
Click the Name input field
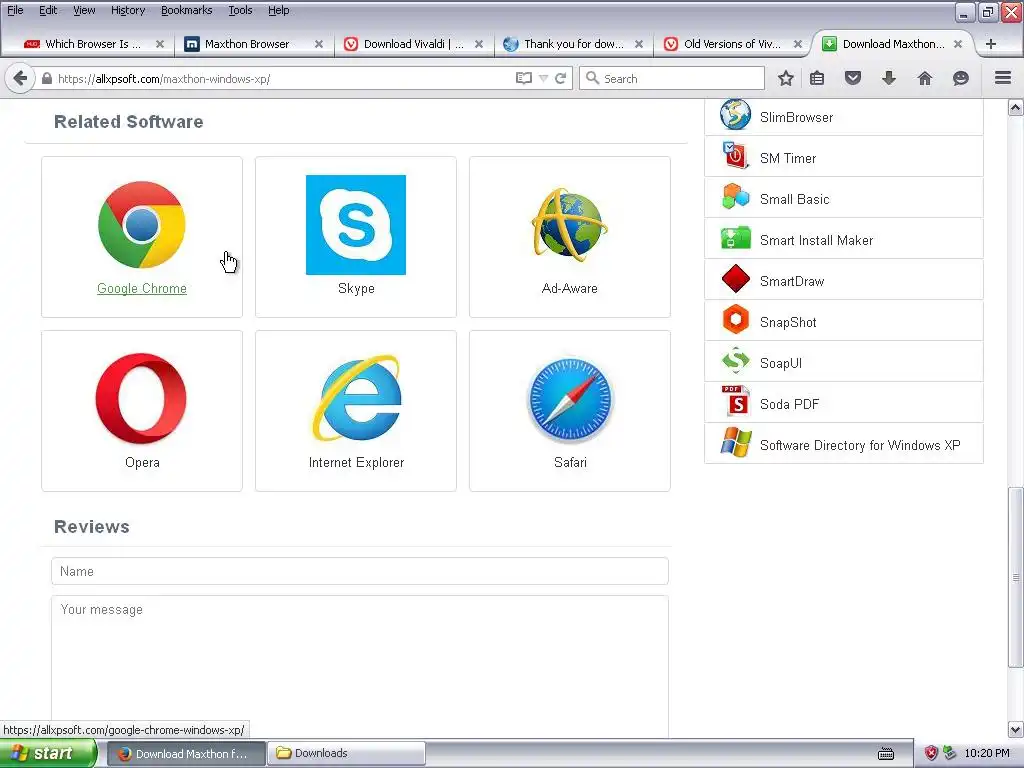pyautogui.click(x=360, y=571)
